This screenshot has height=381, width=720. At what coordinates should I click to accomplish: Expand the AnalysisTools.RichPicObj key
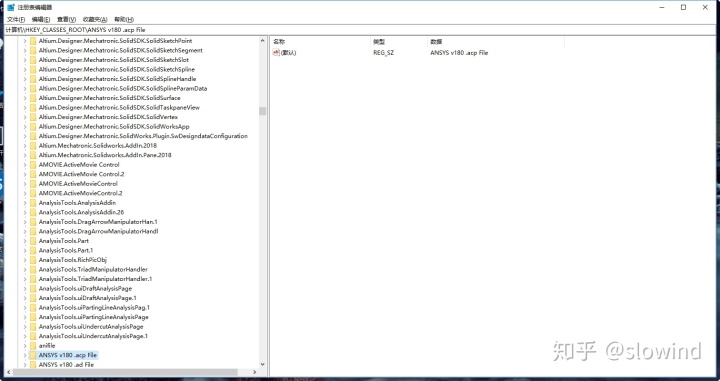(x=25, y=260)
